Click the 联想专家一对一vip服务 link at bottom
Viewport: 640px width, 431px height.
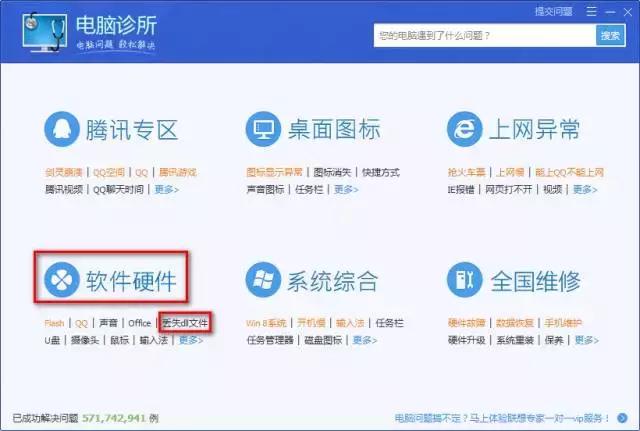[x=502, y=418]
